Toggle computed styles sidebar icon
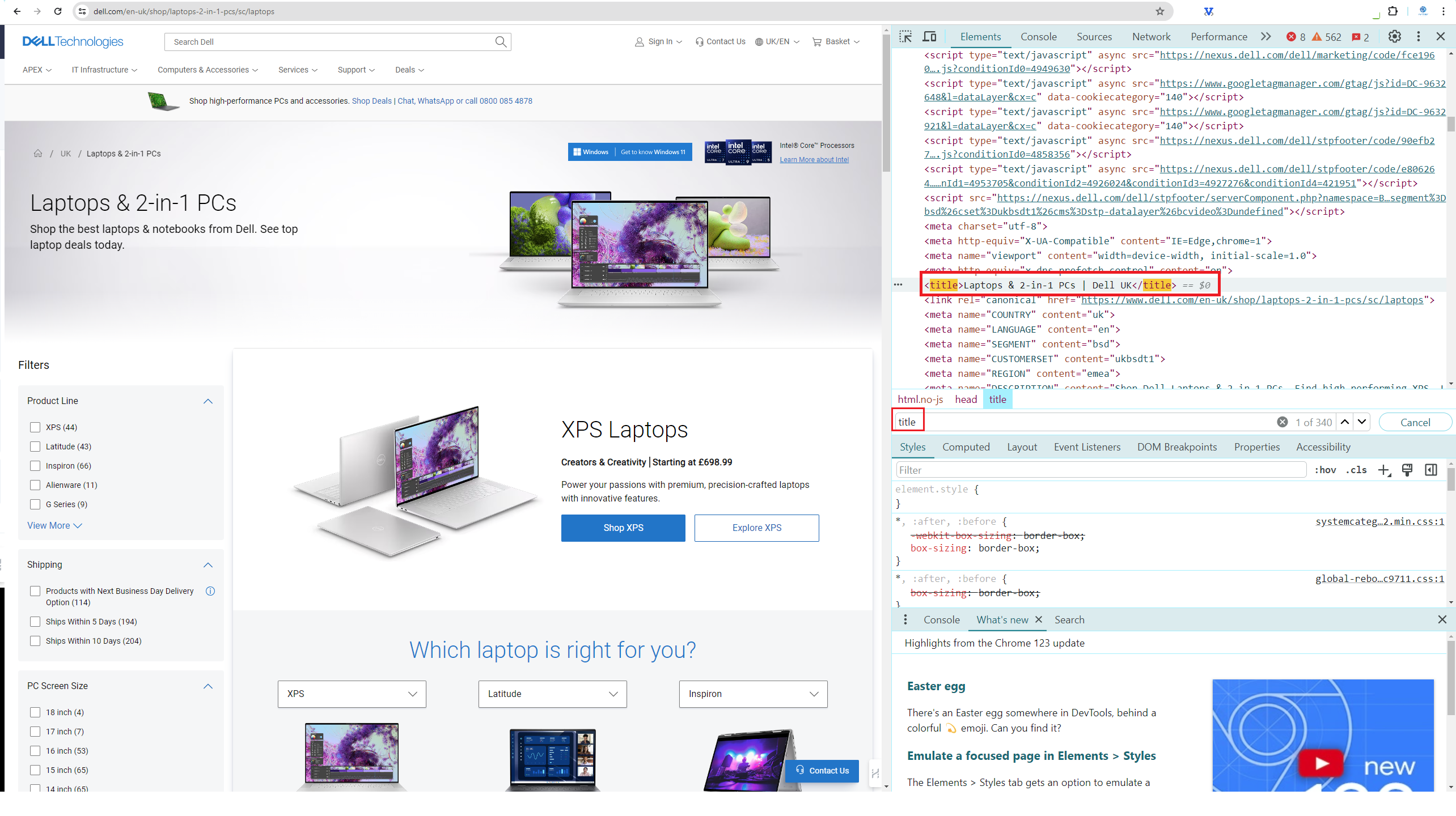The image size is (1456, 816). tap(1431, 470)
